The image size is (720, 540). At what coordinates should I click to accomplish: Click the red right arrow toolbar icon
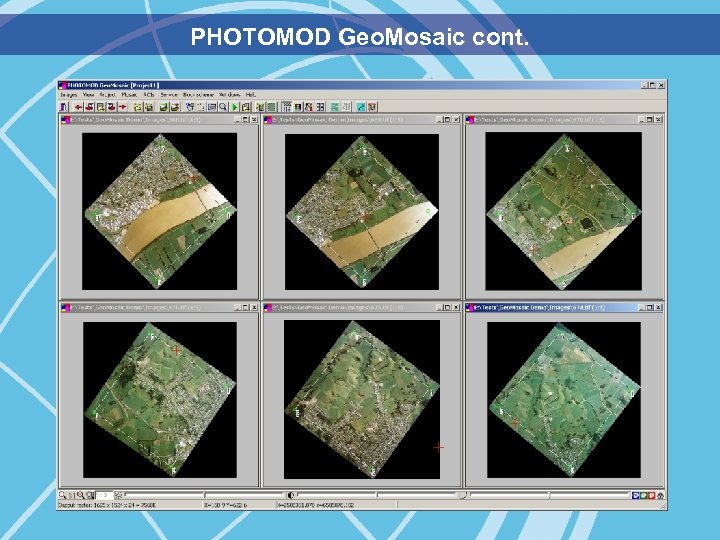click(123, 107)
